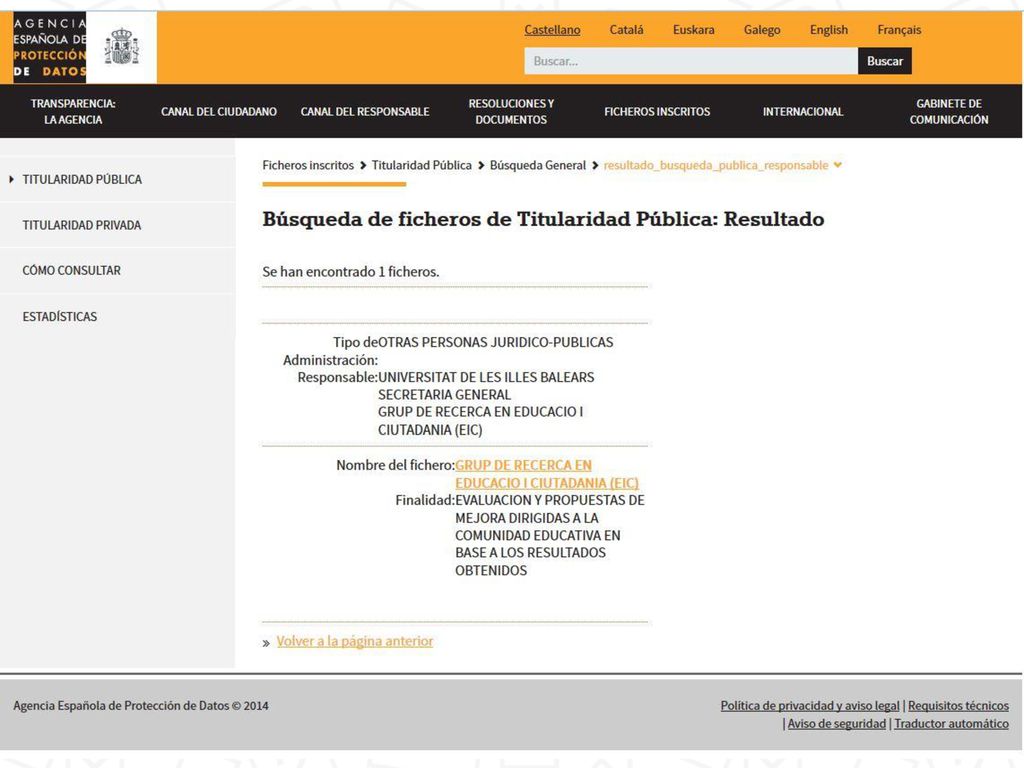Image resolution: width=1024 pixels, height=768 pixels.
Task: Click the 'Se han encontrado 1 ficheros.' text
Action: coord(351,272)
